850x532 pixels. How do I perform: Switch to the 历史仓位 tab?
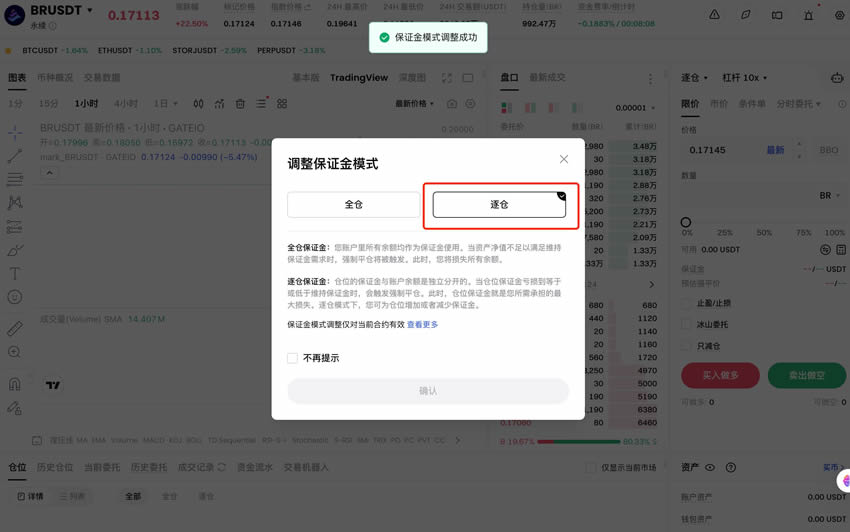[55, 467]
